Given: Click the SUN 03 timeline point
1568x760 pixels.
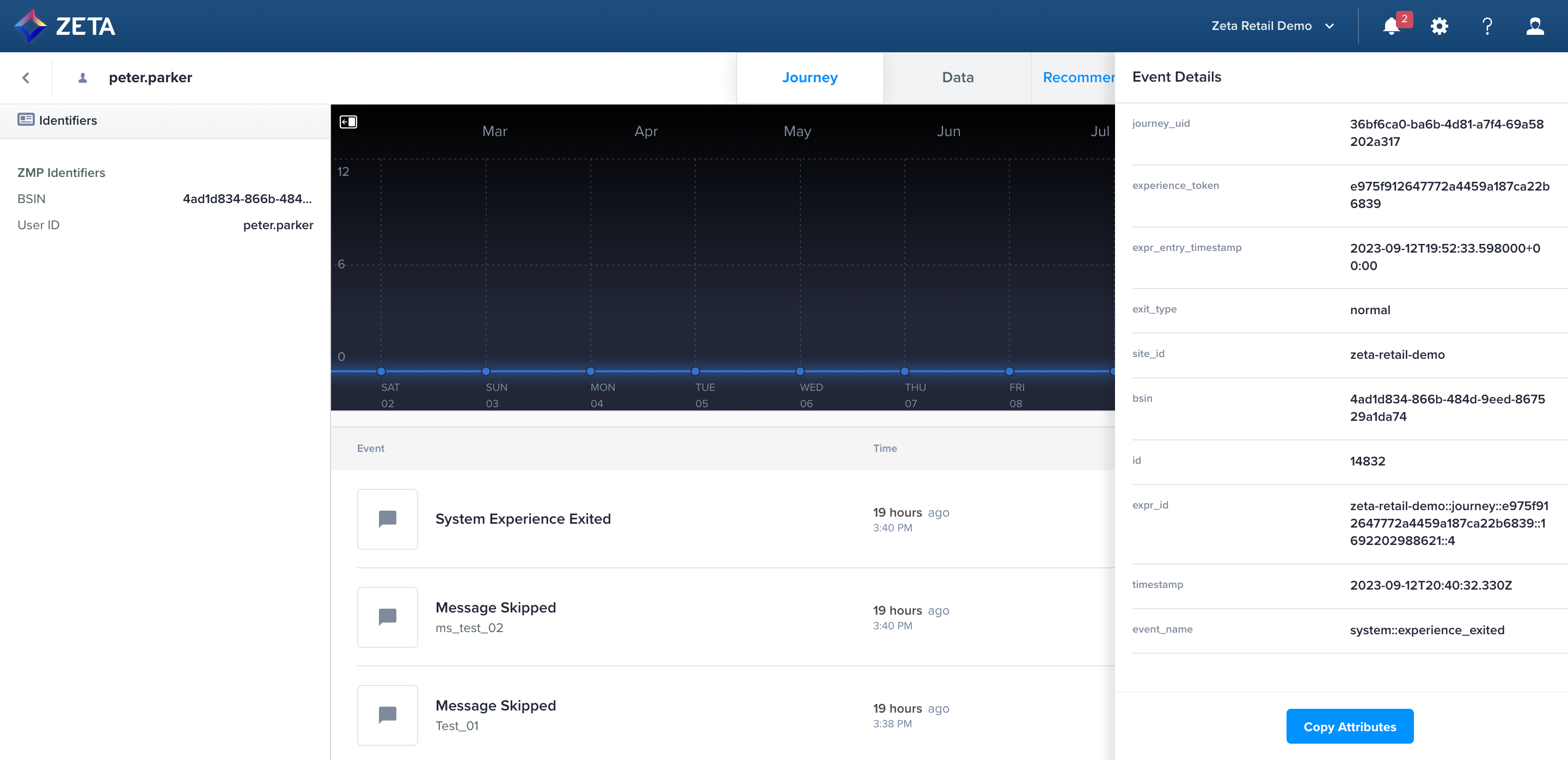Looking at the screenshot, I should point(486,371).
